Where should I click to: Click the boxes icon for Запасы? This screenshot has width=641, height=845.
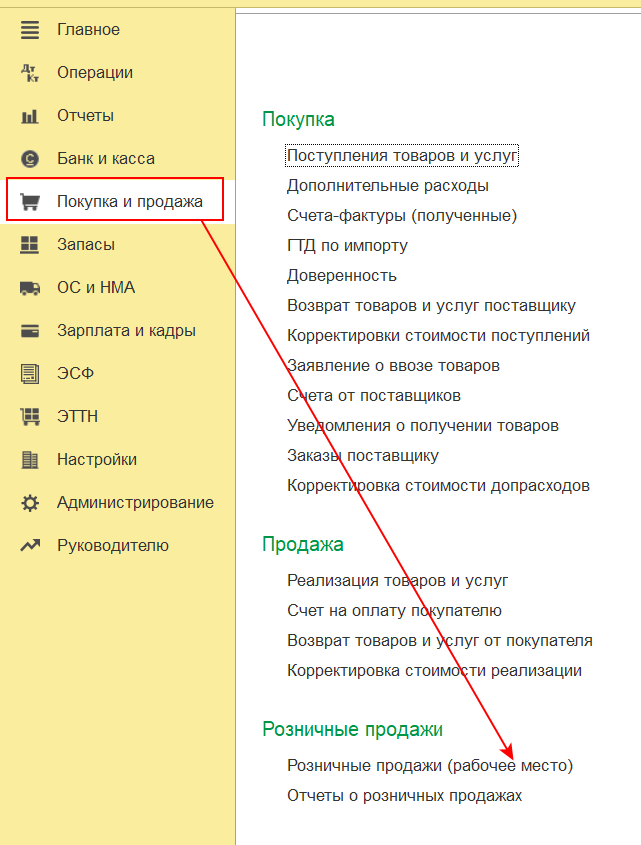point(30,245)
